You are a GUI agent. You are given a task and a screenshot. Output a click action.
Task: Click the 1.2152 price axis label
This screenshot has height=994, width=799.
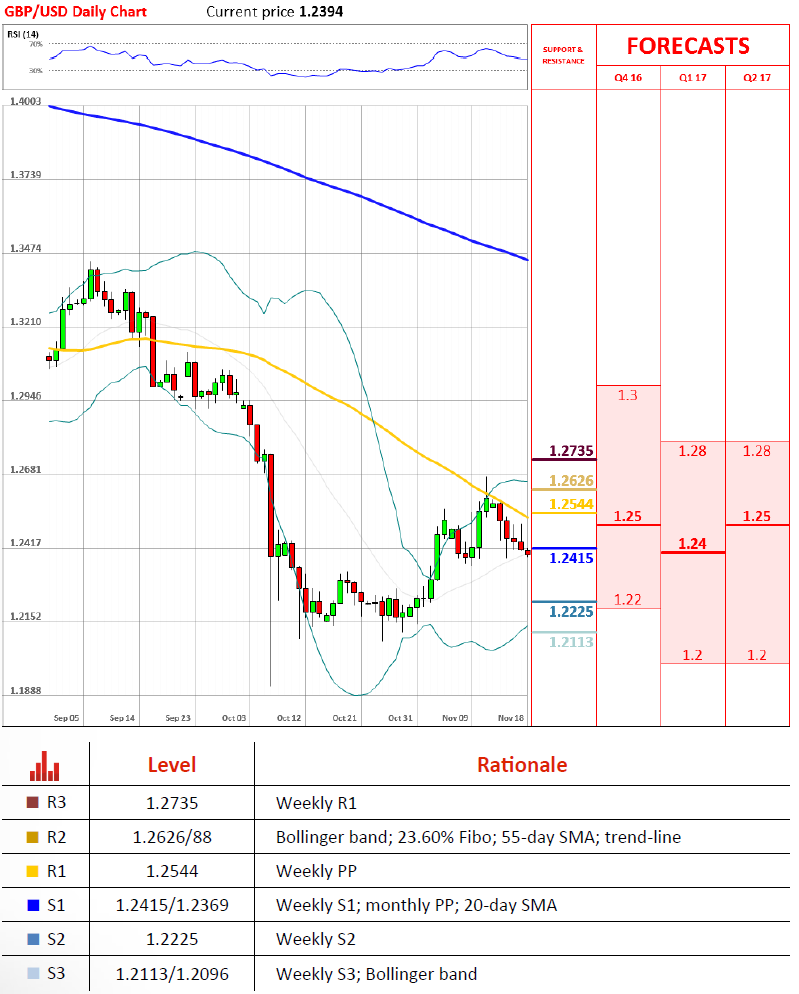pos(25,616)
